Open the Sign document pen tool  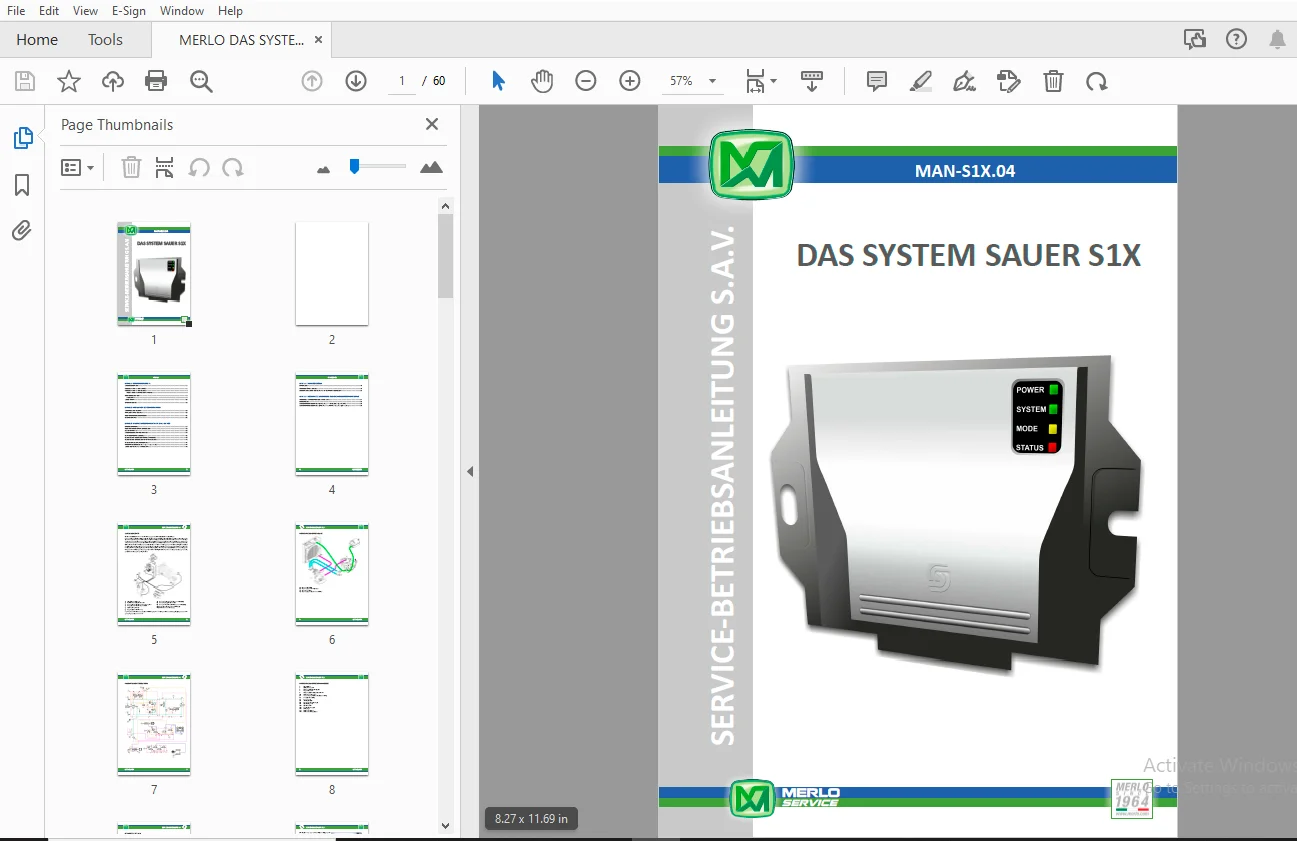965,82
